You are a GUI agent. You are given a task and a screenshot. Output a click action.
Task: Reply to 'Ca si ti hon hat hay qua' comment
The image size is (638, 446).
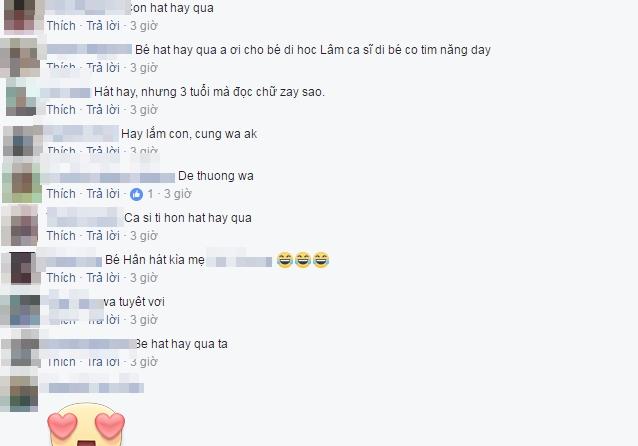click(103, 236)
